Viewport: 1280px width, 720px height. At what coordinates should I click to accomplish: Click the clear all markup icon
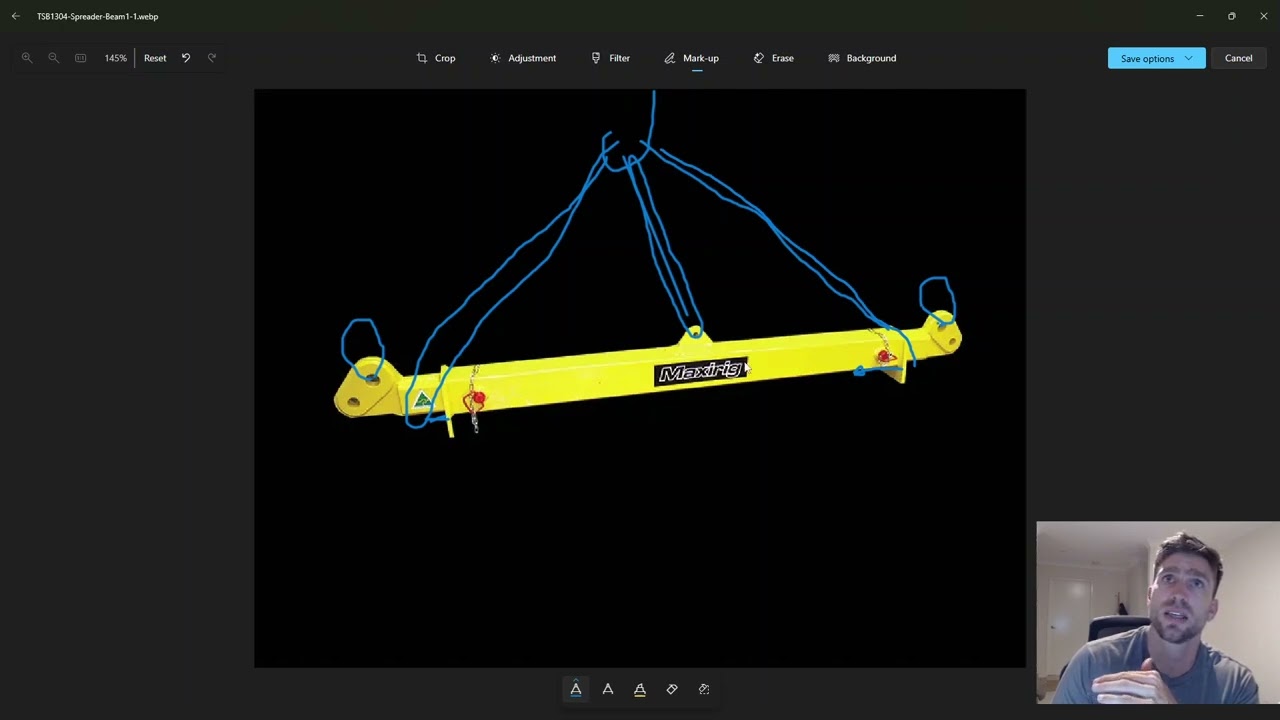[x=704, y=689]
